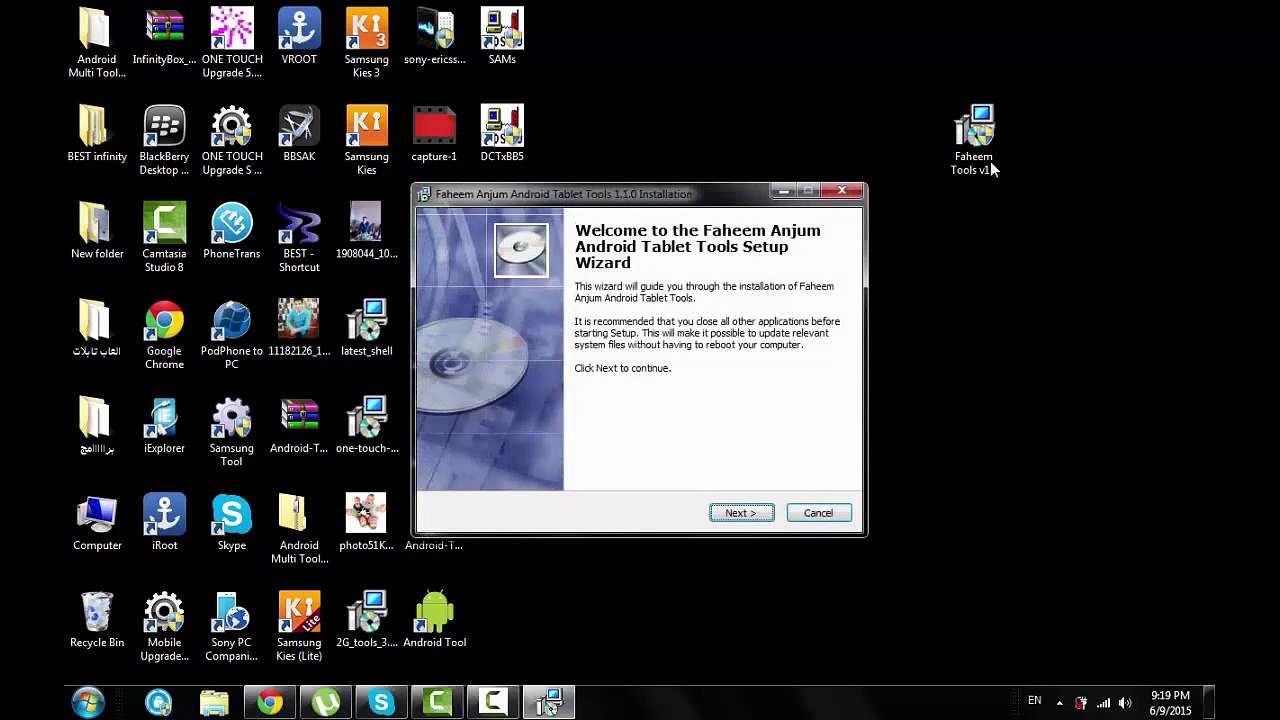Switch to Chrome in the taskbar
This screenshot has height=720, width=1280.
[269, 702]
